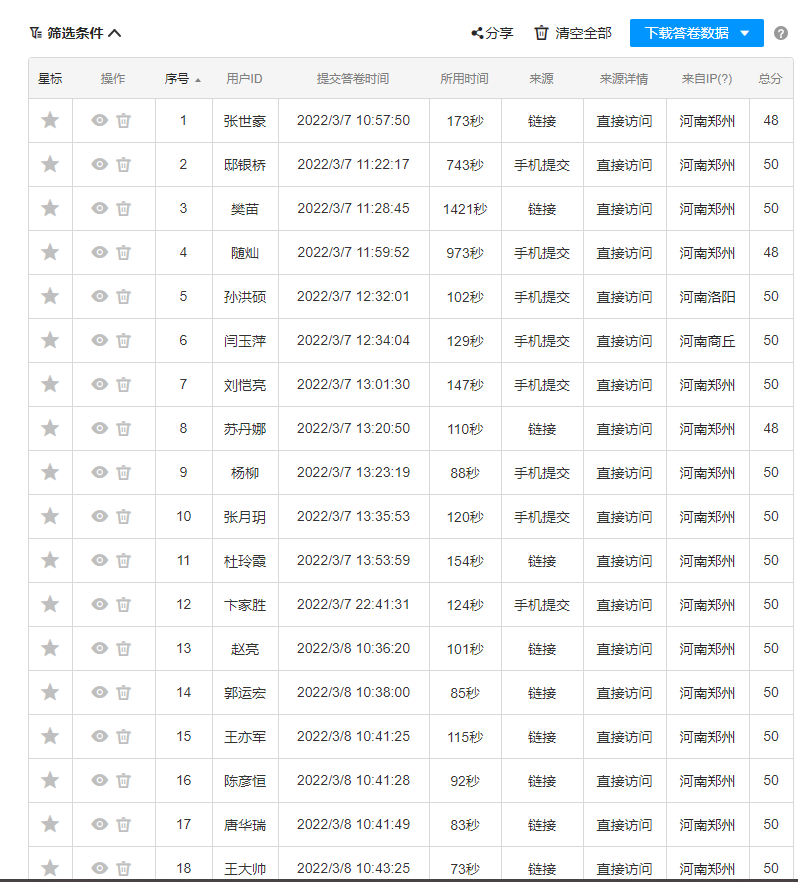Star the response from 张世豪
Image resolution: width=798 pixels, height=882 pixels.
click(50, 121)
